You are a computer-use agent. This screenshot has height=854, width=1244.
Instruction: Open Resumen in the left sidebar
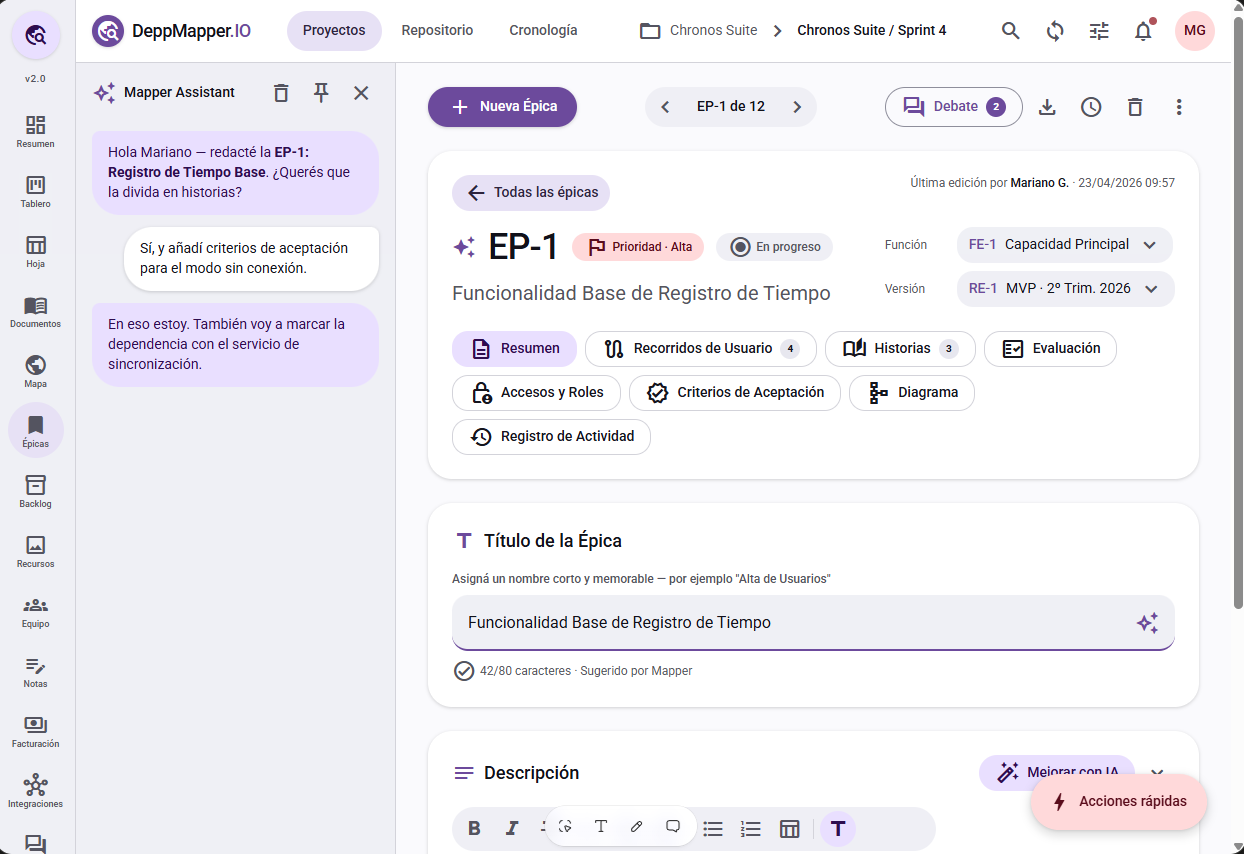(36, 132)
